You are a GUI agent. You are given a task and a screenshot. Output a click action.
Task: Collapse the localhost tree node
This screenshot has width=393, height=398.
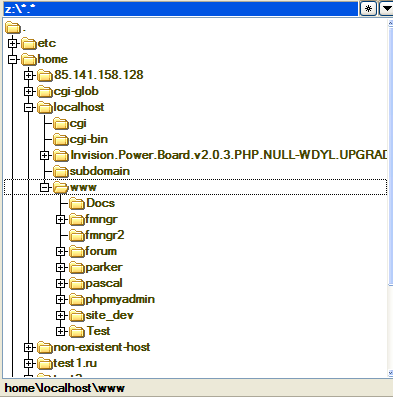pyautogui.click(x=29, y=107)
